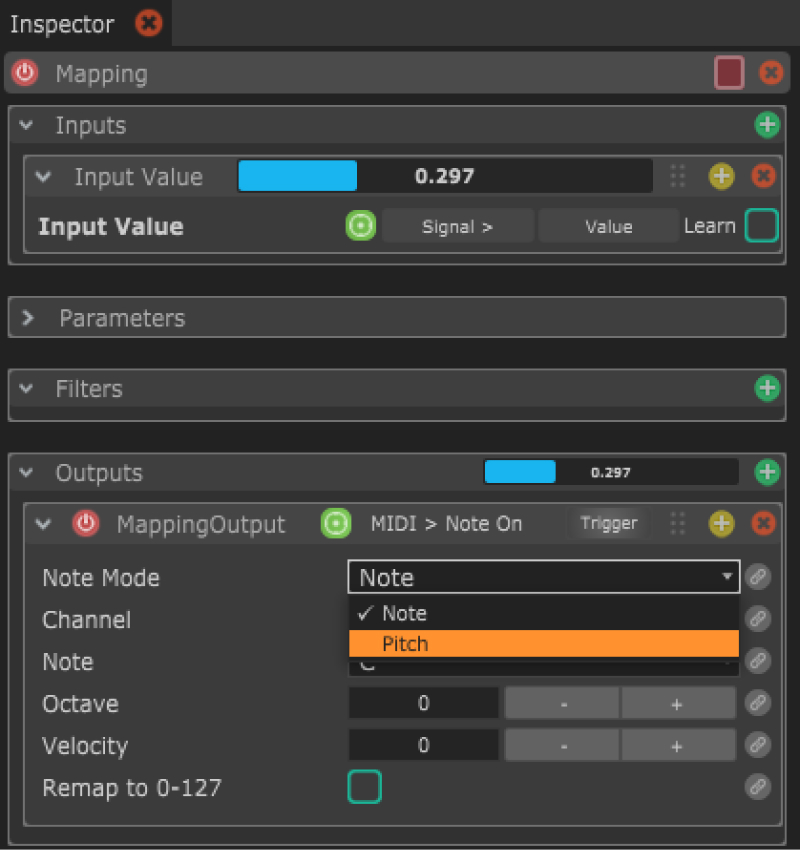Screen dimensions: 800x850
Task: Toggle the Mapping power icon
Action: pyautogui.click(x=24, y=73)
